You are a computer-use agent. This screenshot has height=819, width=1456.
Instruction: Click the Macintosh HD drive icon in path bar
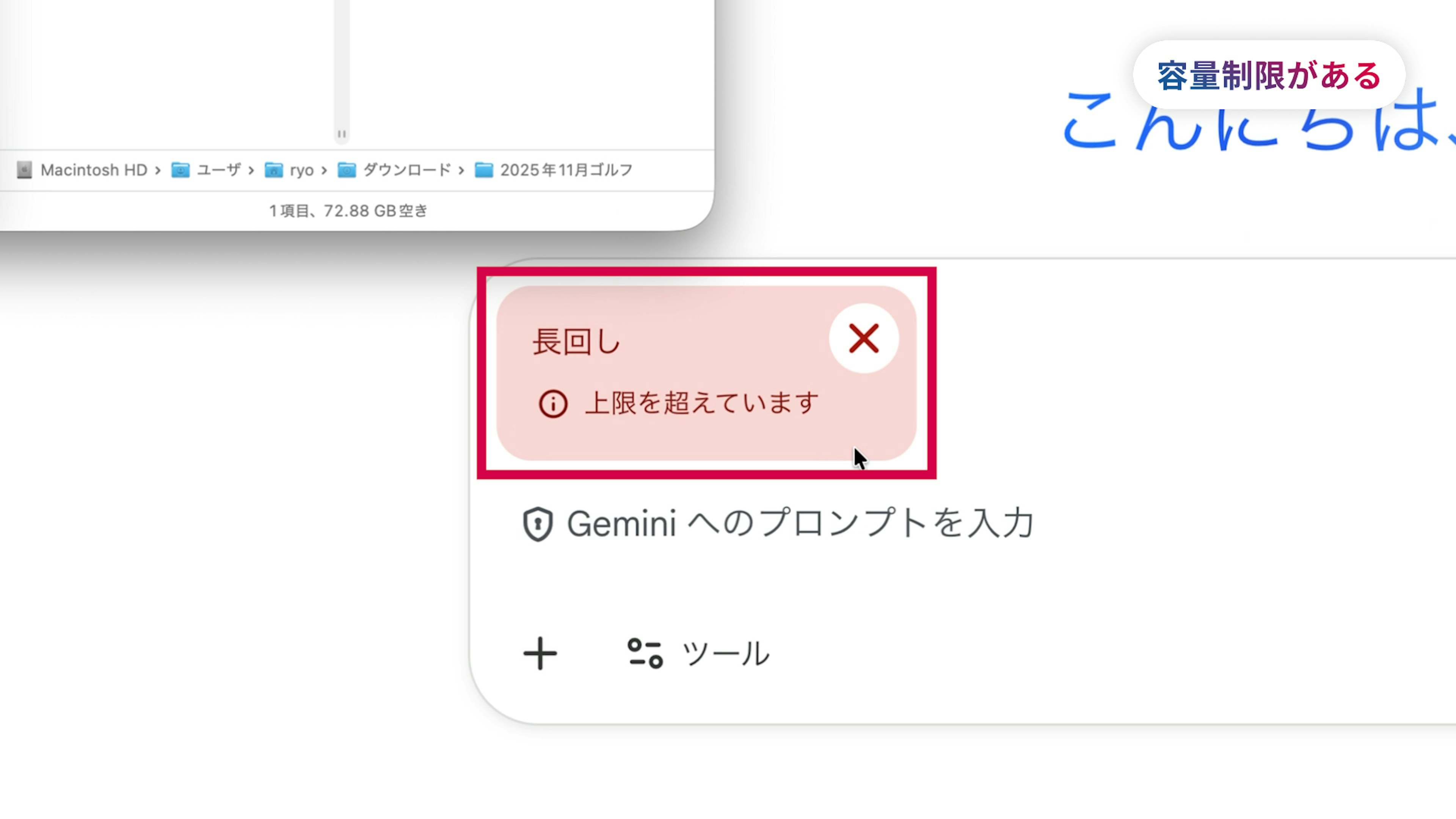(24, 170)
